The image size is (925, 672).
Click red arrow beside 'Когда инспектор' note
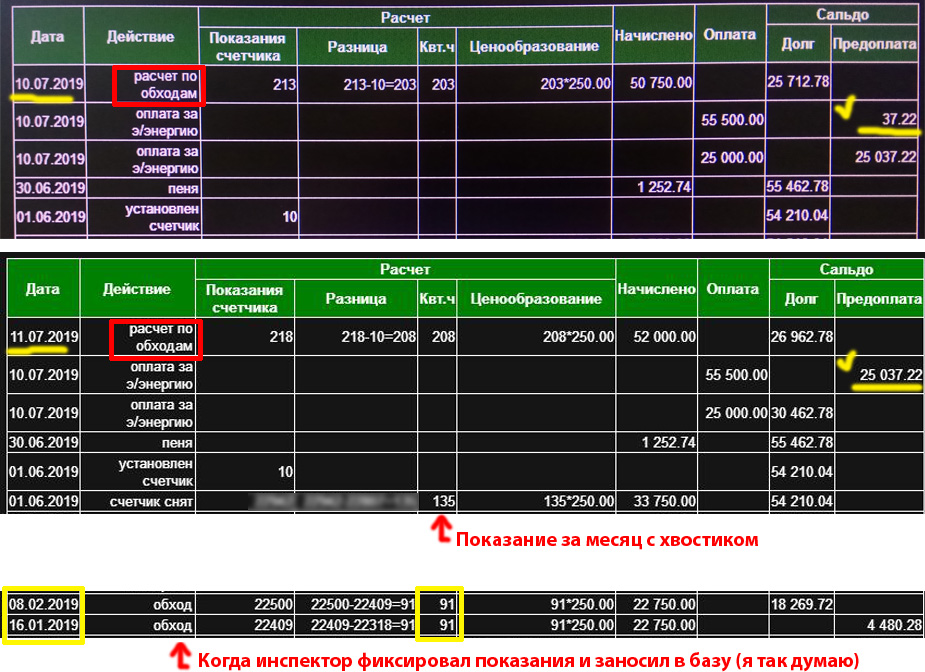point(180,656)
